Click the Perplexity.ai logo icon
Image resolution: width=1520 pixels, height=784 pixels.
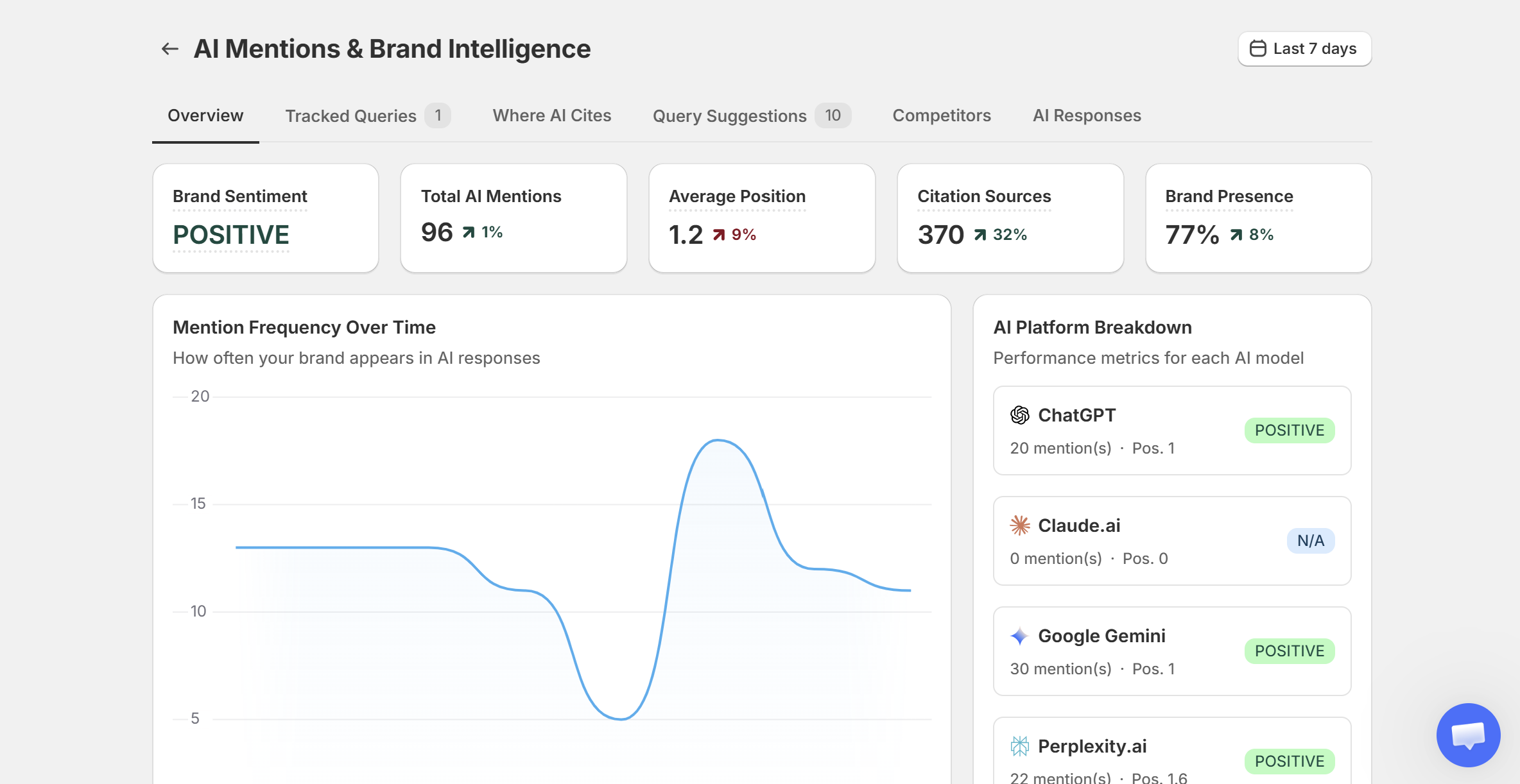pos(1019,746)
